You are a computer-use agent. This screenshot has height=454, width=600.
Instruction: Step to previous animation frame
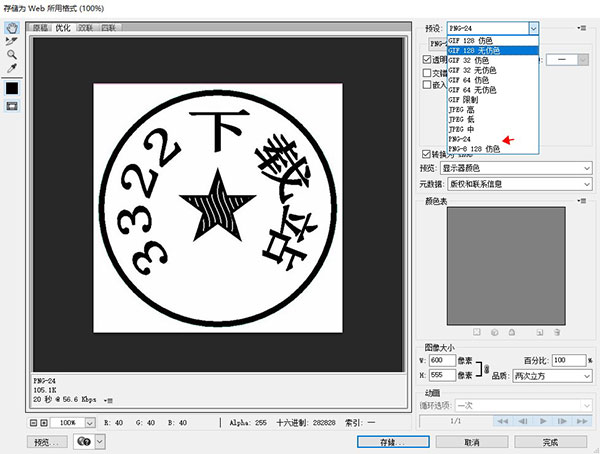coord(523,421)
